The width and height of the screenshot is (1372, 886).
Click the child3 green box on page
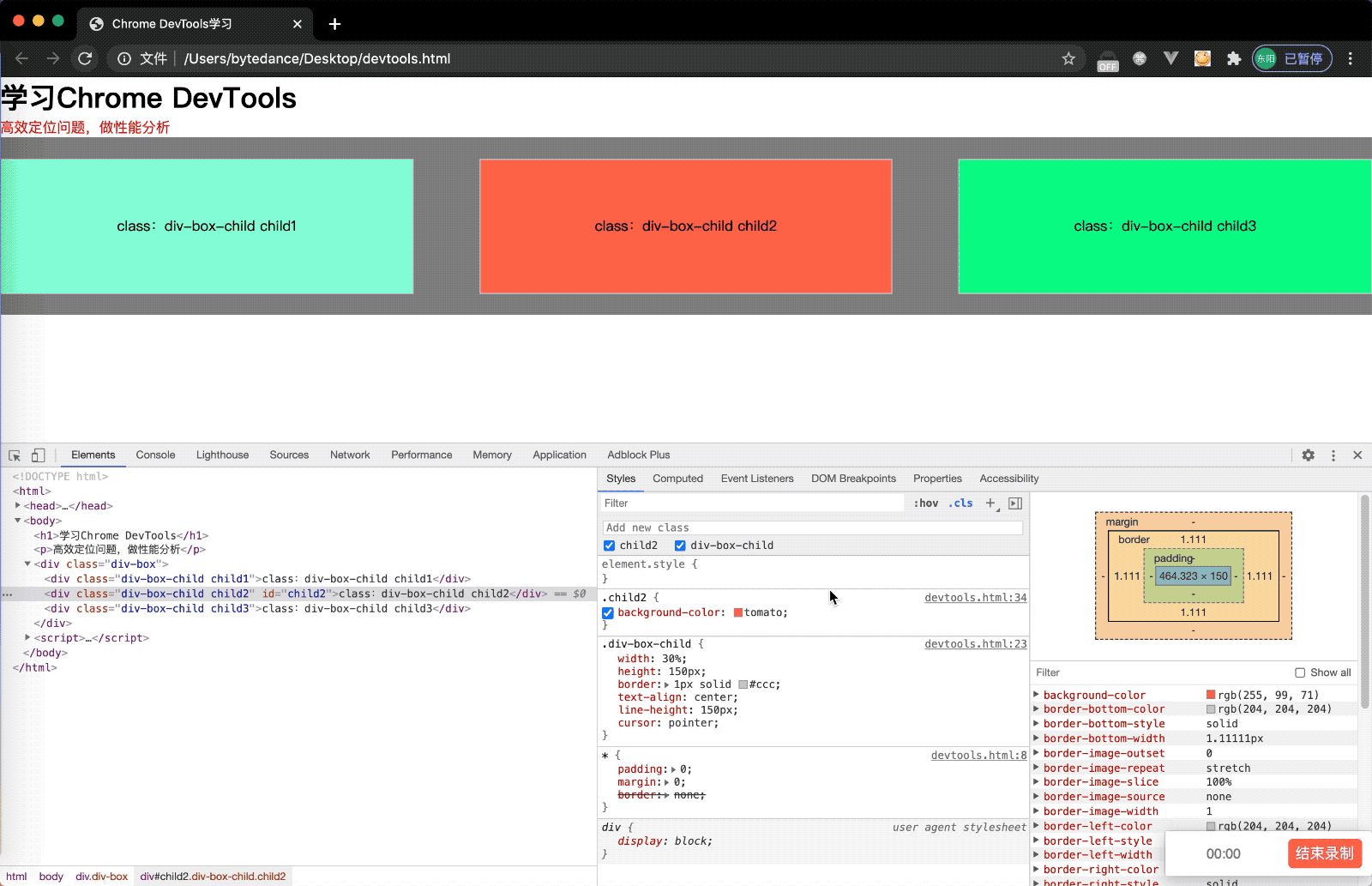[1165, 226]
